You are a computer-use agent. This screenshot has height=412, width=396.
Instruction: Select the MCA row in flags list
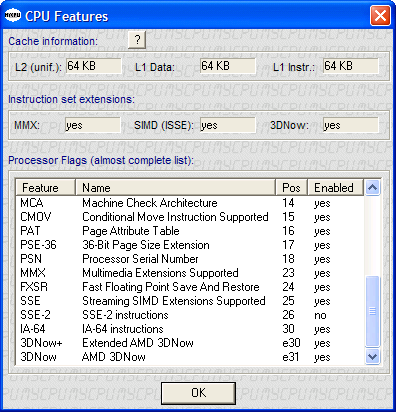(x=189, y=203)
